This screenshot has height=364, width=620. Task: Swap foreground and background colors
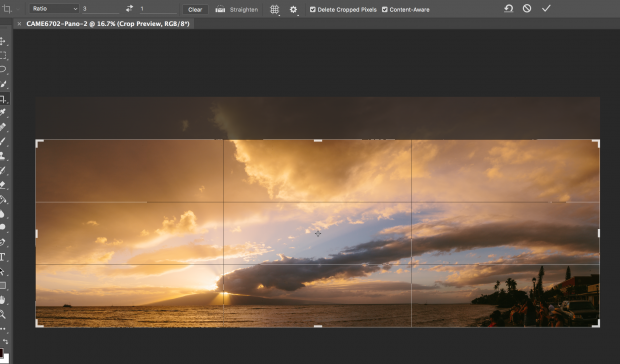pos(6,341)
